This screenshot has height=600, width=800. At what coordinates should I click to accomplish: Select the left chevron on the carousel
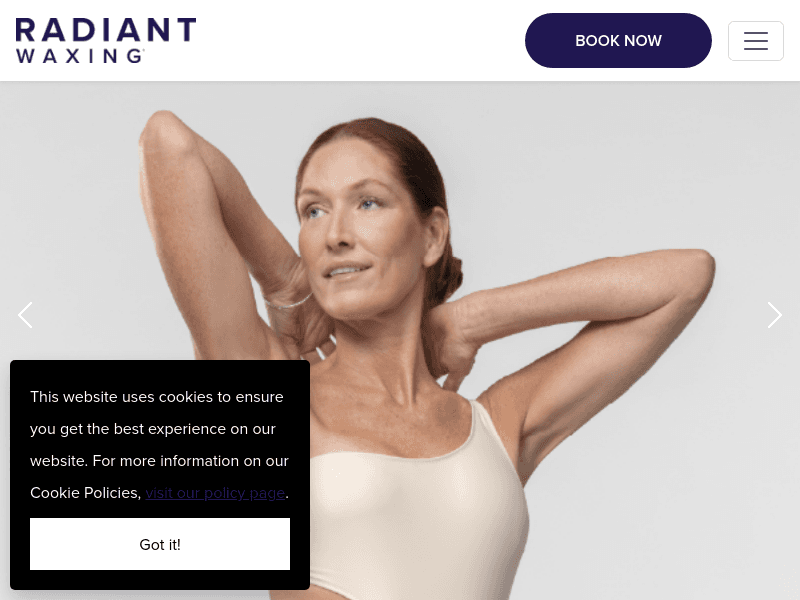pos(25,315)
